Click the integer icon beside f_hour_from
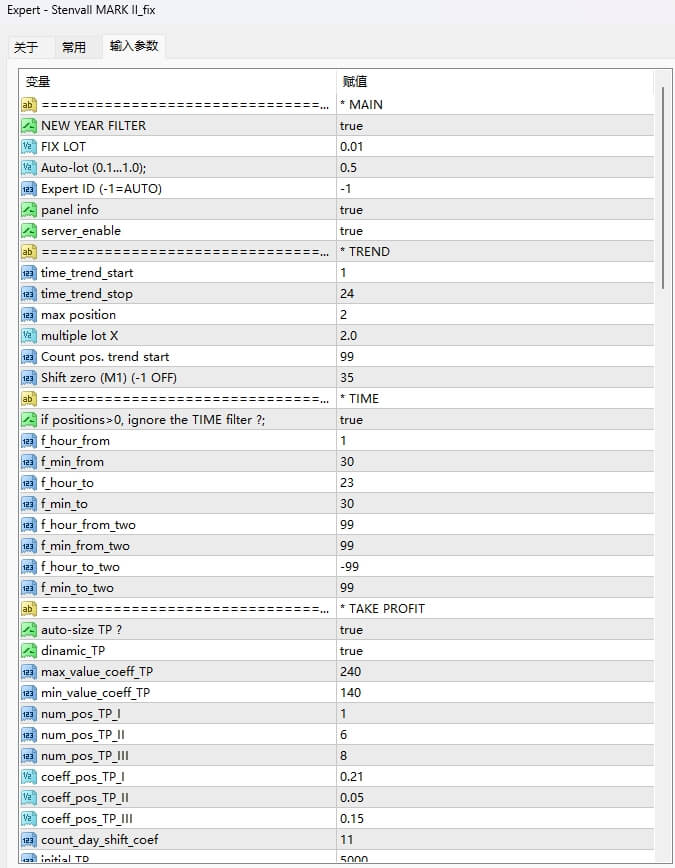This screenshot has height=868, width=675. pos(29,441)
